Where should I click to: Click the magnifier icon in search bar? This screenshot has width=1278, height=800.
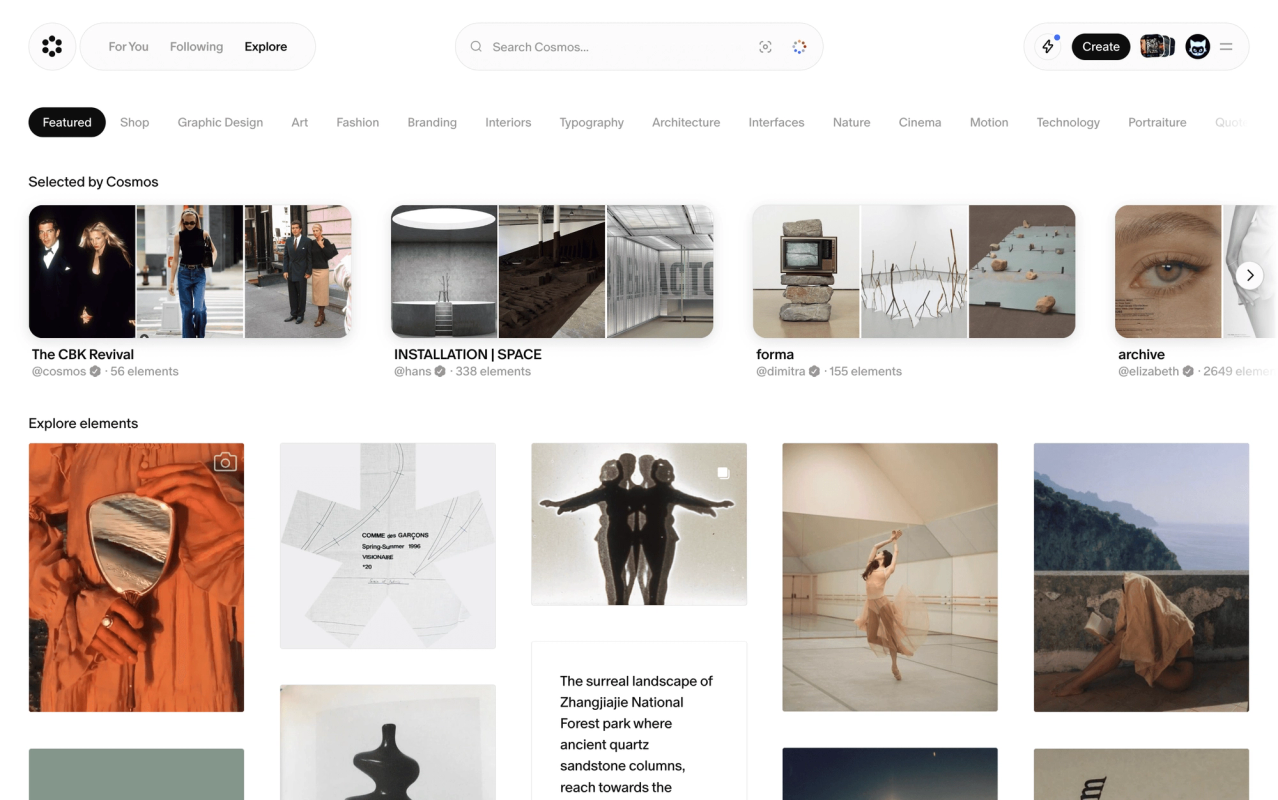pyautogui.click(x=476, y=47)
